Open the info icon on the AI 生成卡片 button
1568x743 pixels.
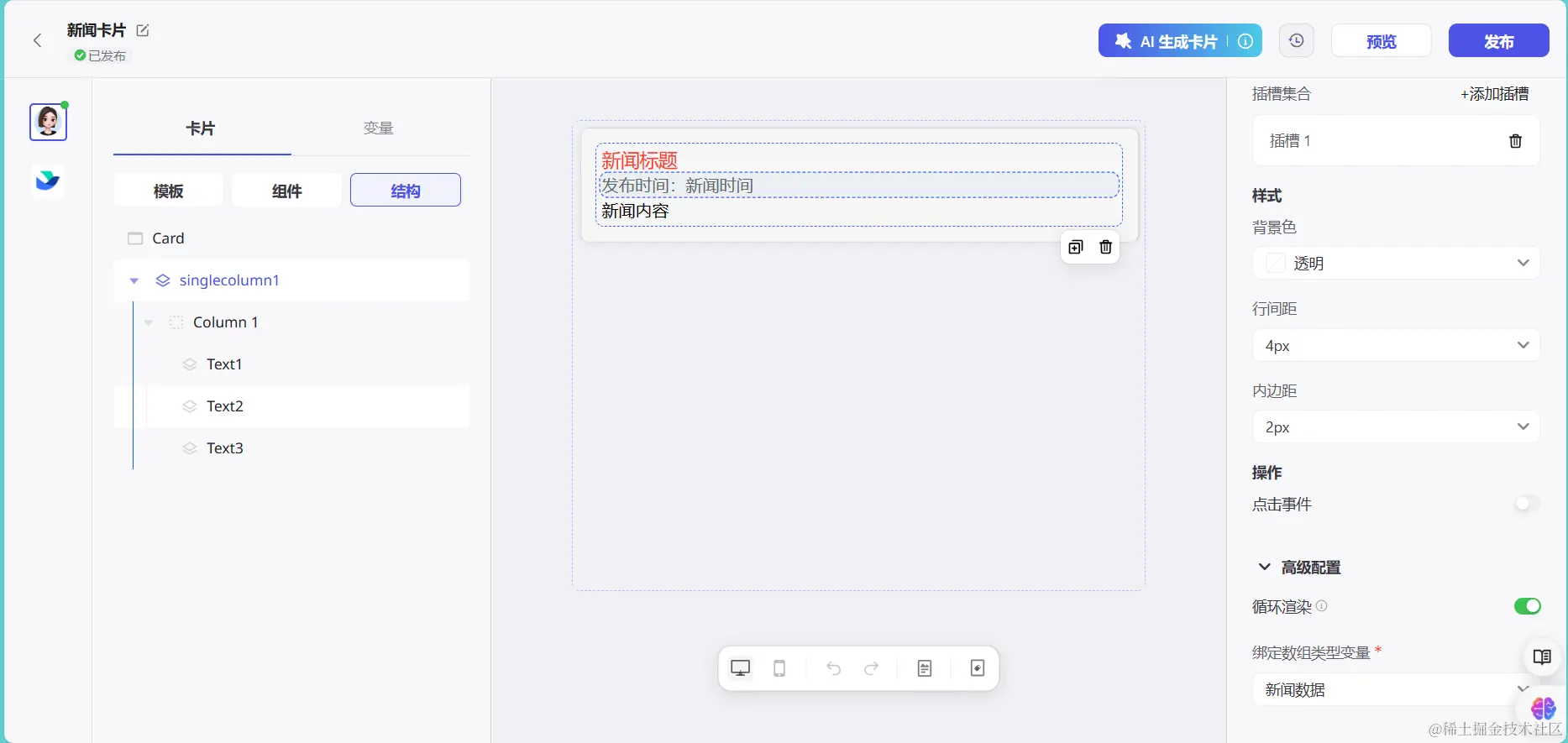[1245, 41]
